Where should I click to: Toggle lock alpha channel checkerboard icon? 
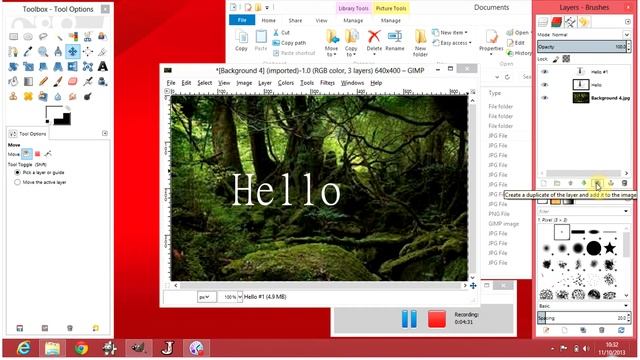click(566, 59)
